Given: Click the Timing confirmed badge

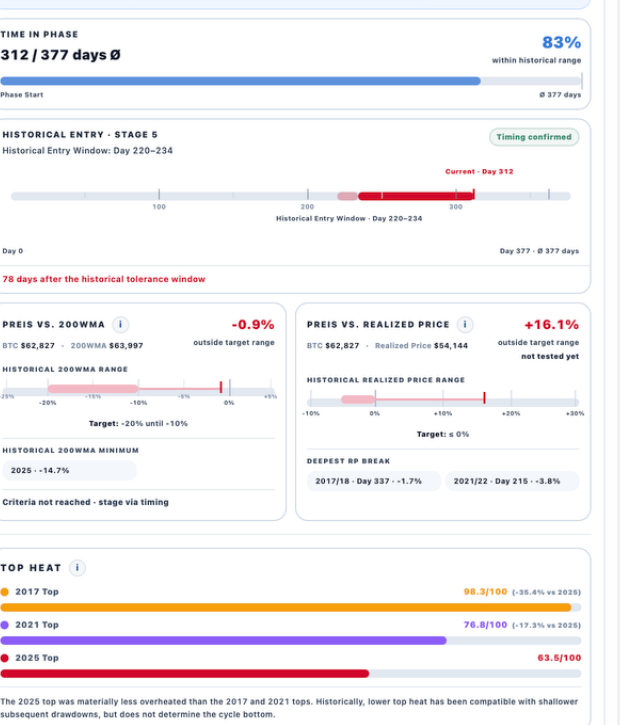Looking at the screenshot, I should tap(534, 137).
